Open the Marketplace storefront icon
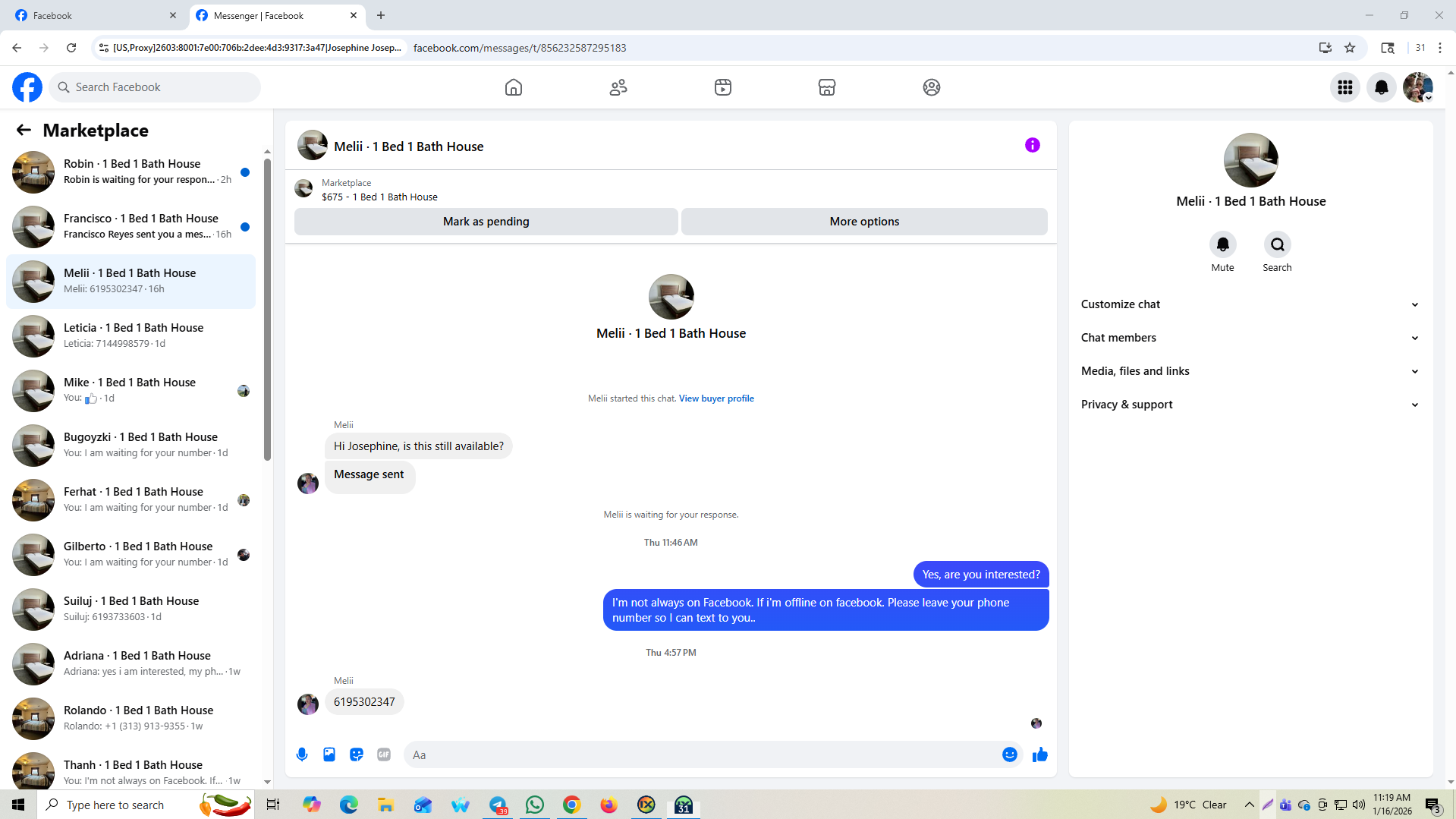The width and height of the screenshot is (1456, 819). pos(827,87)
